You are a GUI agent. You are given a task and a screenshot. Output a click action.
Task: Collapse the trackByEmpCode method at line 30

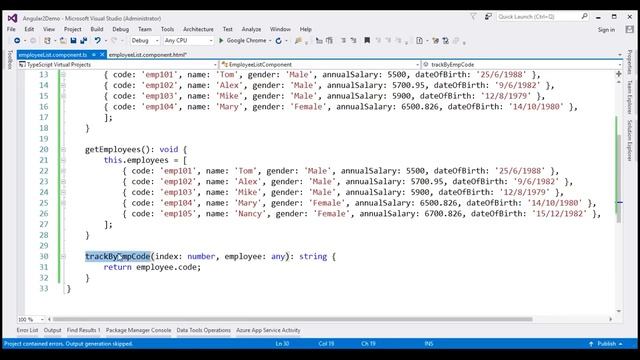(63, 256)
